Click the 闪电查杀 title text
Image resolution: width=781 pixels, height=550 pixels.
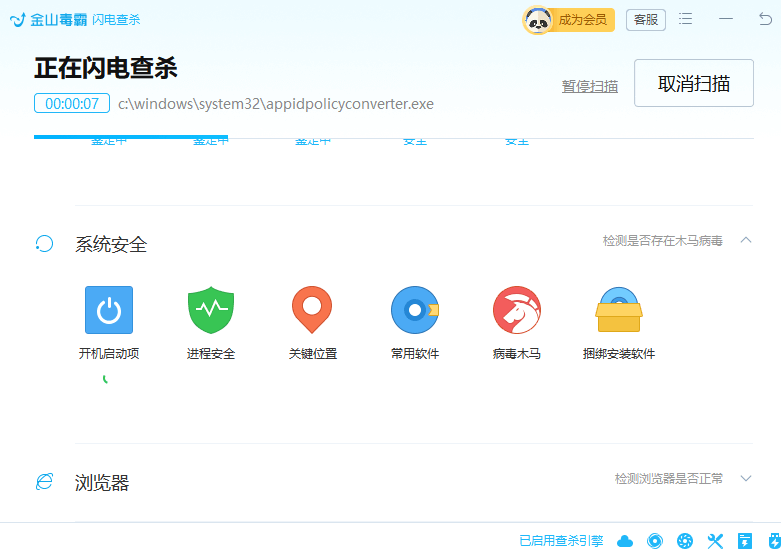coord(116,20)
